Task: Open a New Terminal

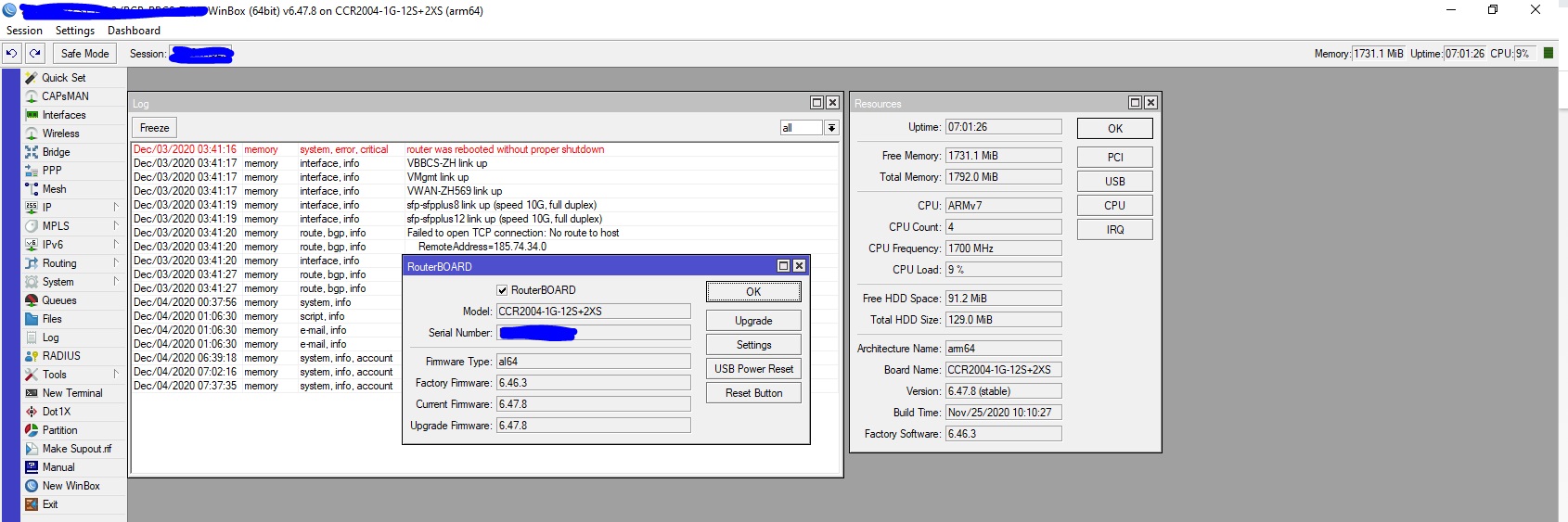Action: coord(72,393)
